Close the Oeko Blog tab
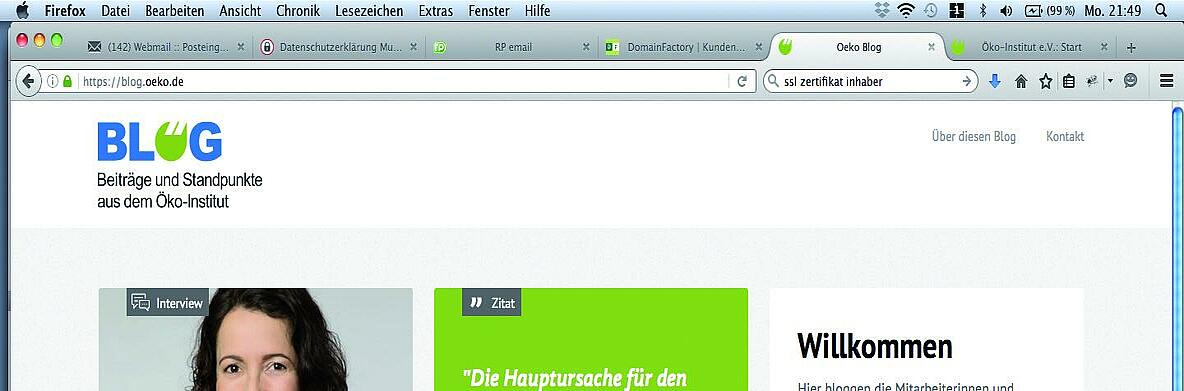Screen dimensions: 1184x391 [931, 47]
